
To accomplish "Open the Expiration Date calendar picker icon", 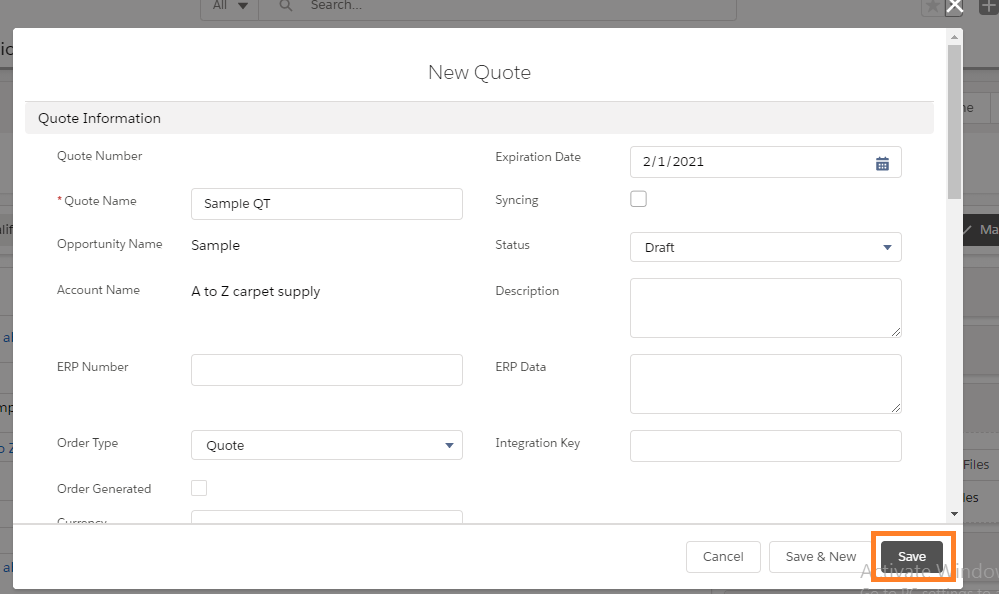I will coord(882,164).
